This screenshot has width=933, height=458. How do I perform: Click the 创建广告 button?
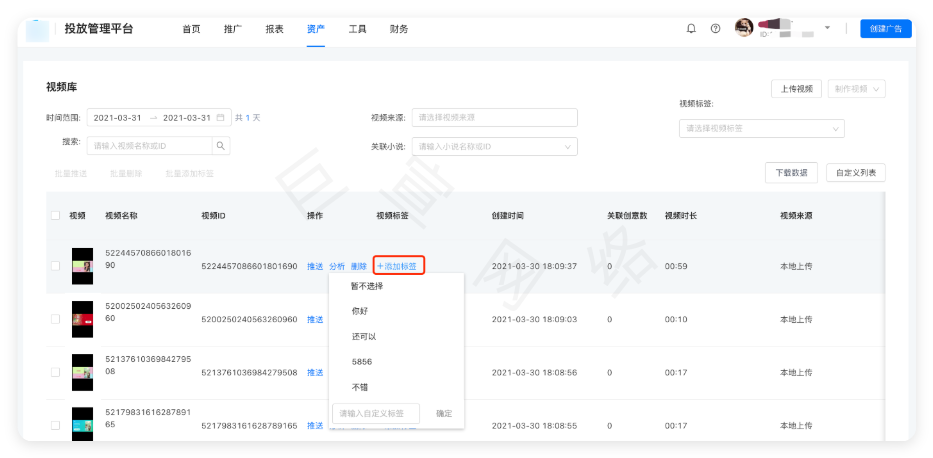(x=886, y=29)
